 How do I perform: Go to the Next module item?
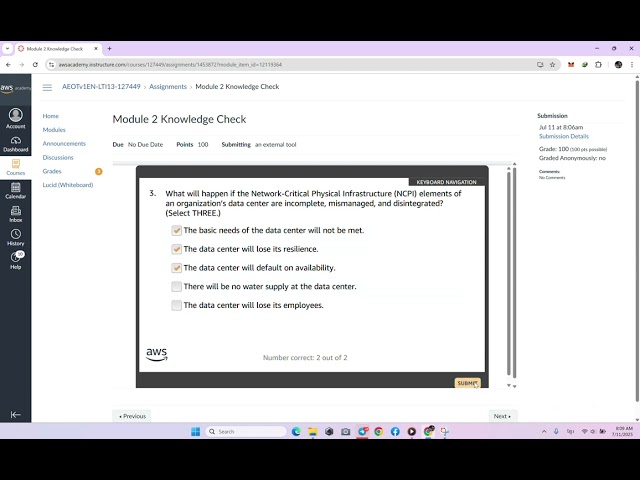(503, 416)
